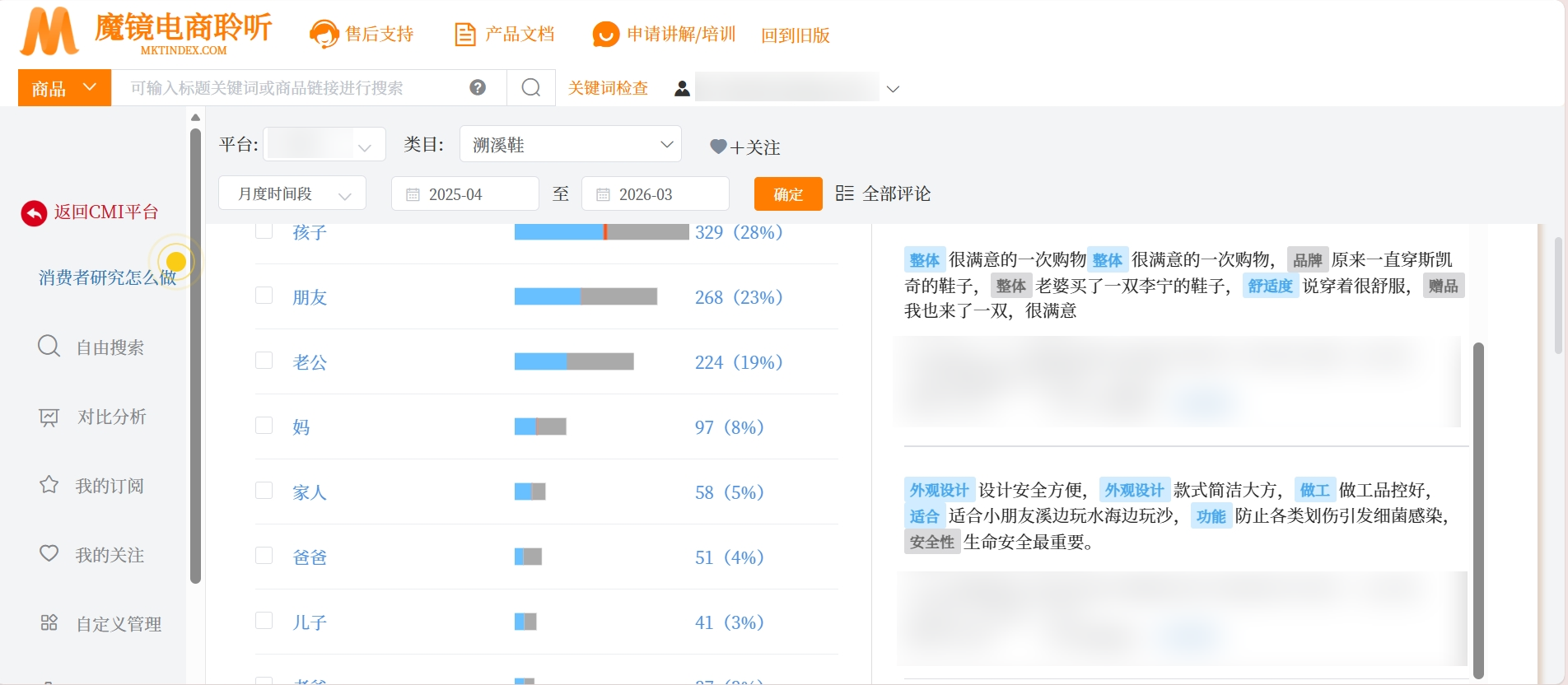This screenshot has width=1568, height=685.
Task: Click the 我的关注 heart icon
Action: [x=49, y=553]
